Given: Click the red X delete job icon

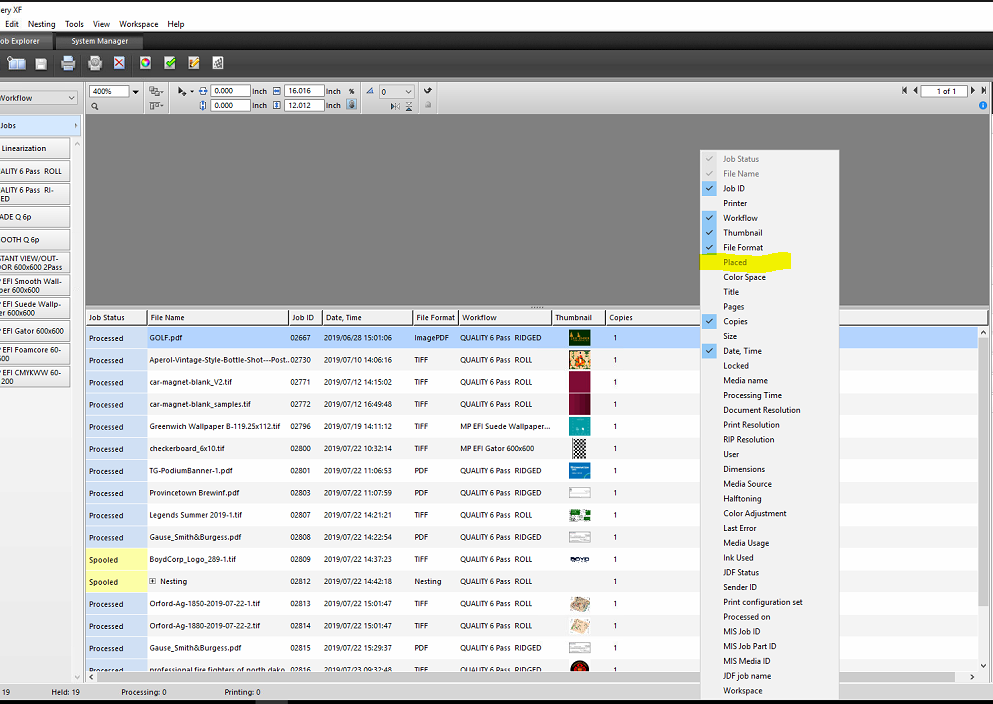Looking at the screenshot, I should click(119, 64).
